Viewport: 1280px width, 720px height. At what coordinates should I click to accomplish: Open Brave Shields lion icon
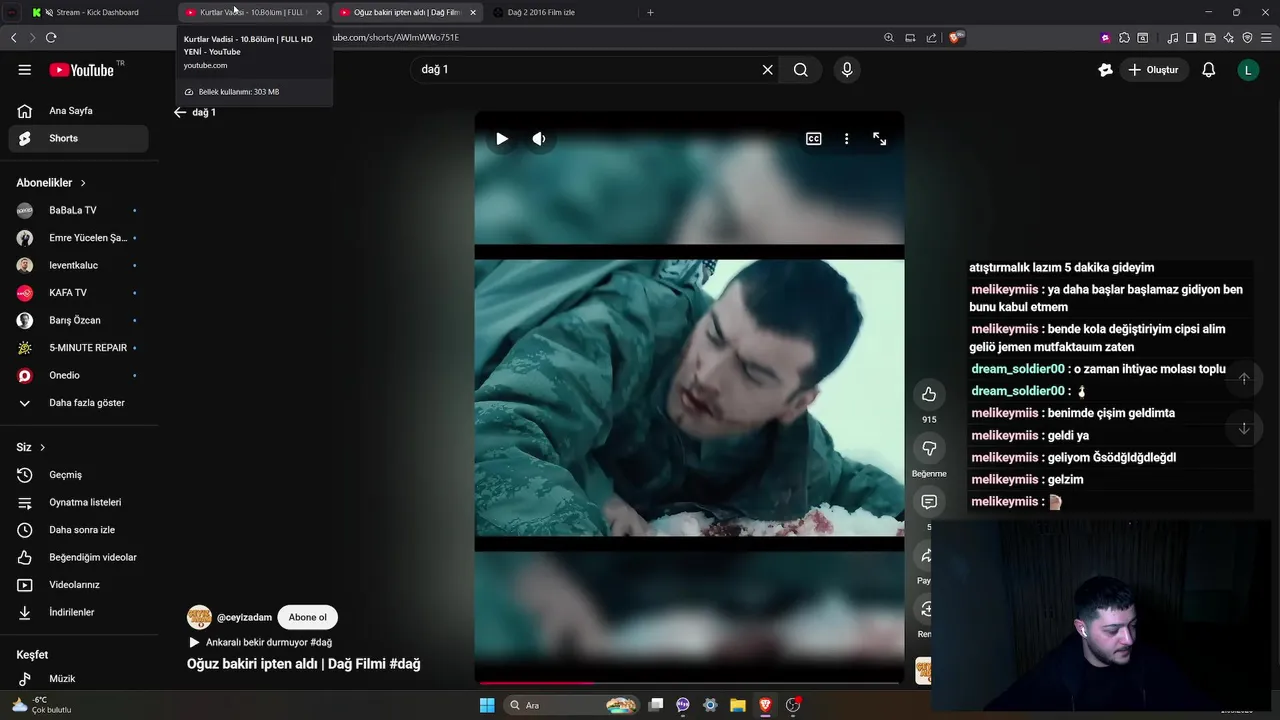[956, 37]
